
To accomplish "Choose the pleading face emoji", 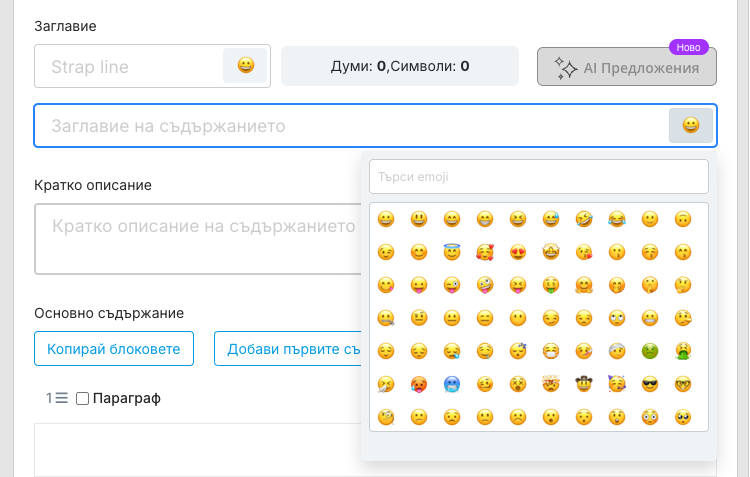I will [683, 417].
